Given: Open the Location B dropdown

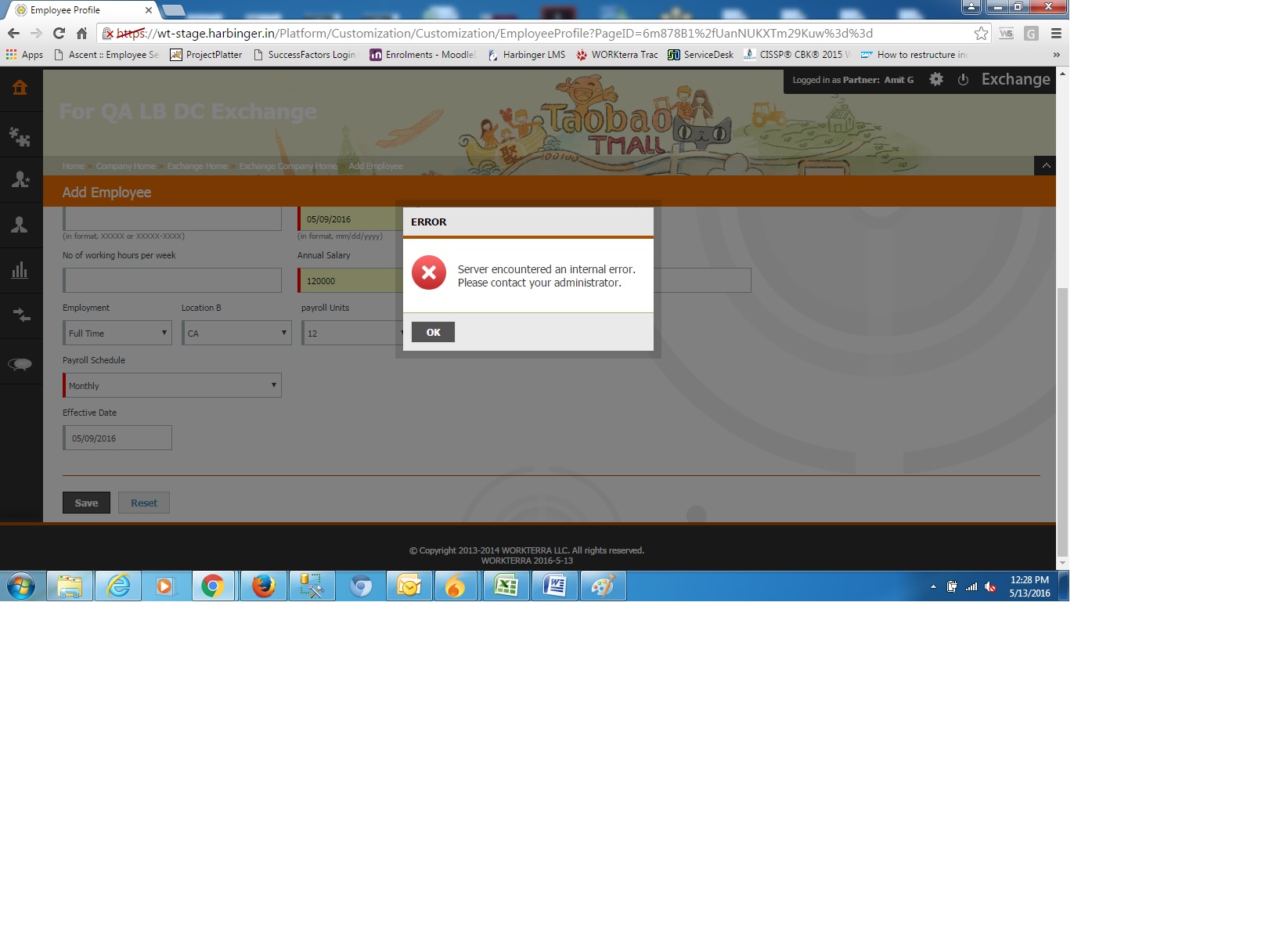Looking at the screenshot, I should [236, 334].
